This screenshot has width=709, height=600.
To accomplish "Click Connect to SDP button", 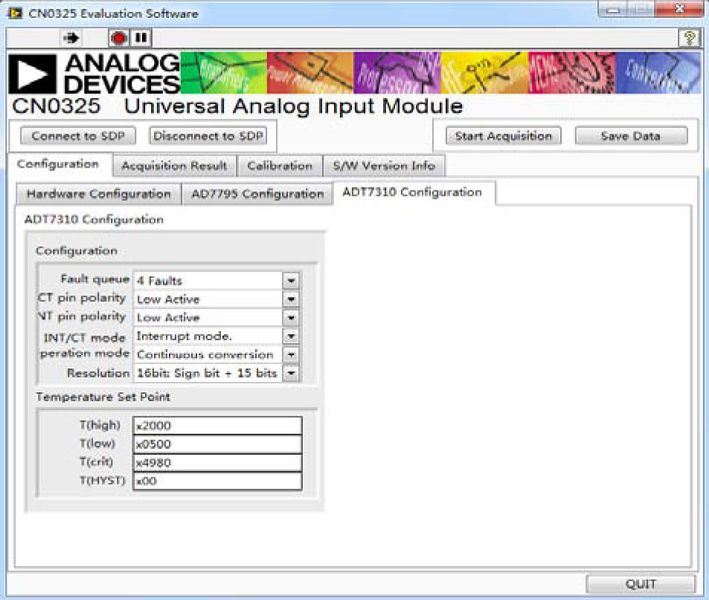I will 78,136.
